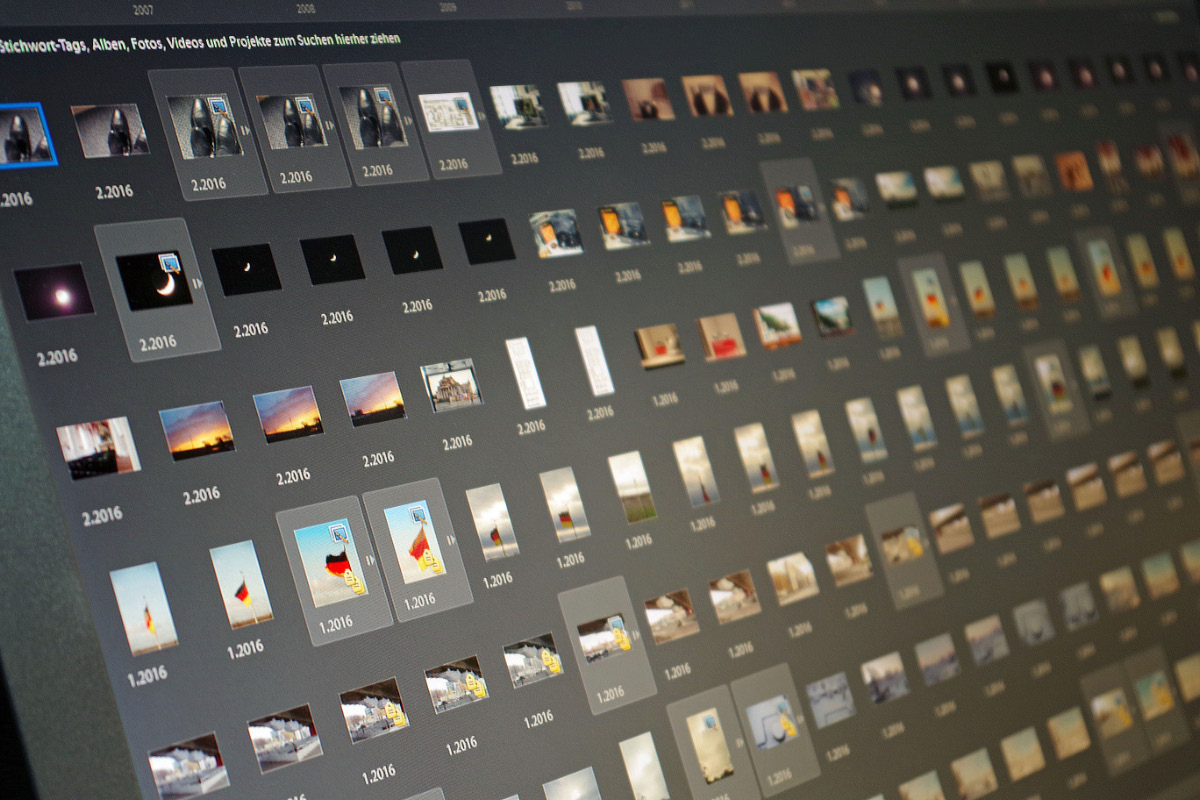Click '1.2016' date under first stacked flag photo
Viewport: 1200px width, 800px height.
click(x=335, y=624)
